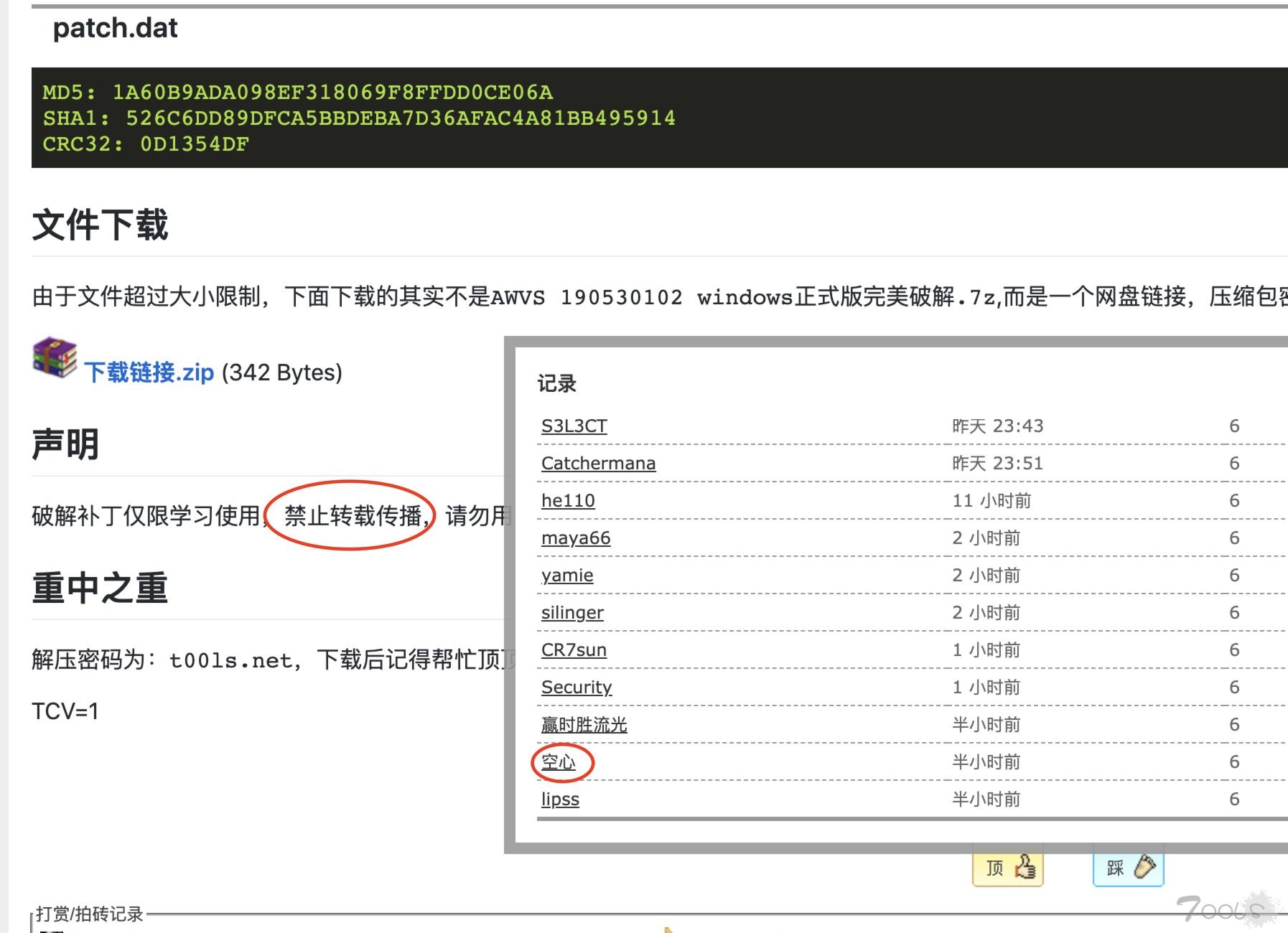Click the 重中之重 section heading
Viewport: 1288px width, 933px height.
coord(100,588)
